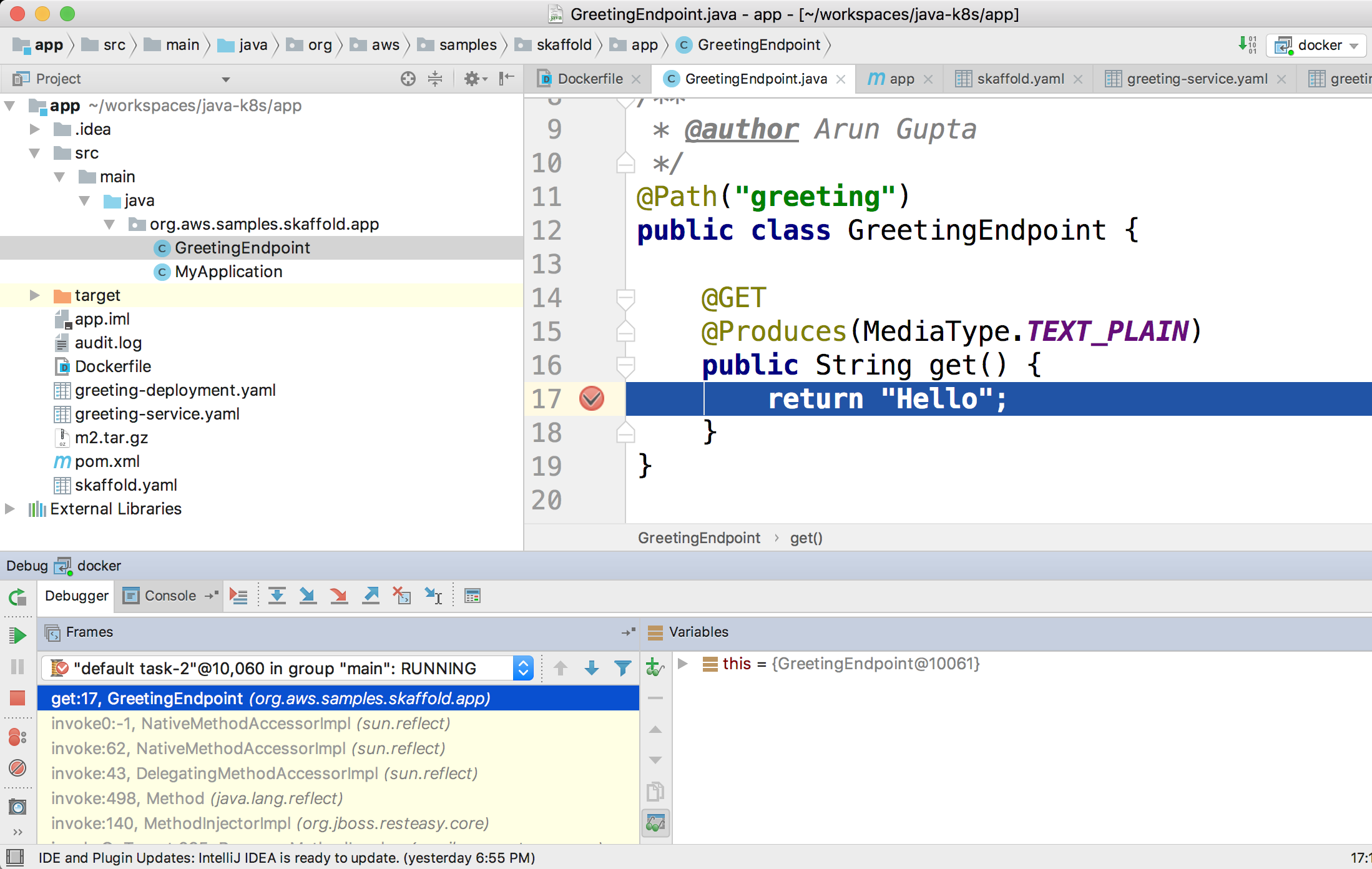
Task: Open pom.xml in project tree
Action: 107,461
